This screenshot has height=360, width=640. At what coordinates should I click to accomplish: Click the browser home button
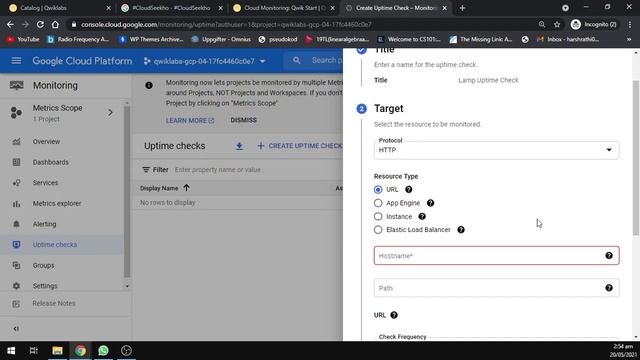55,24
